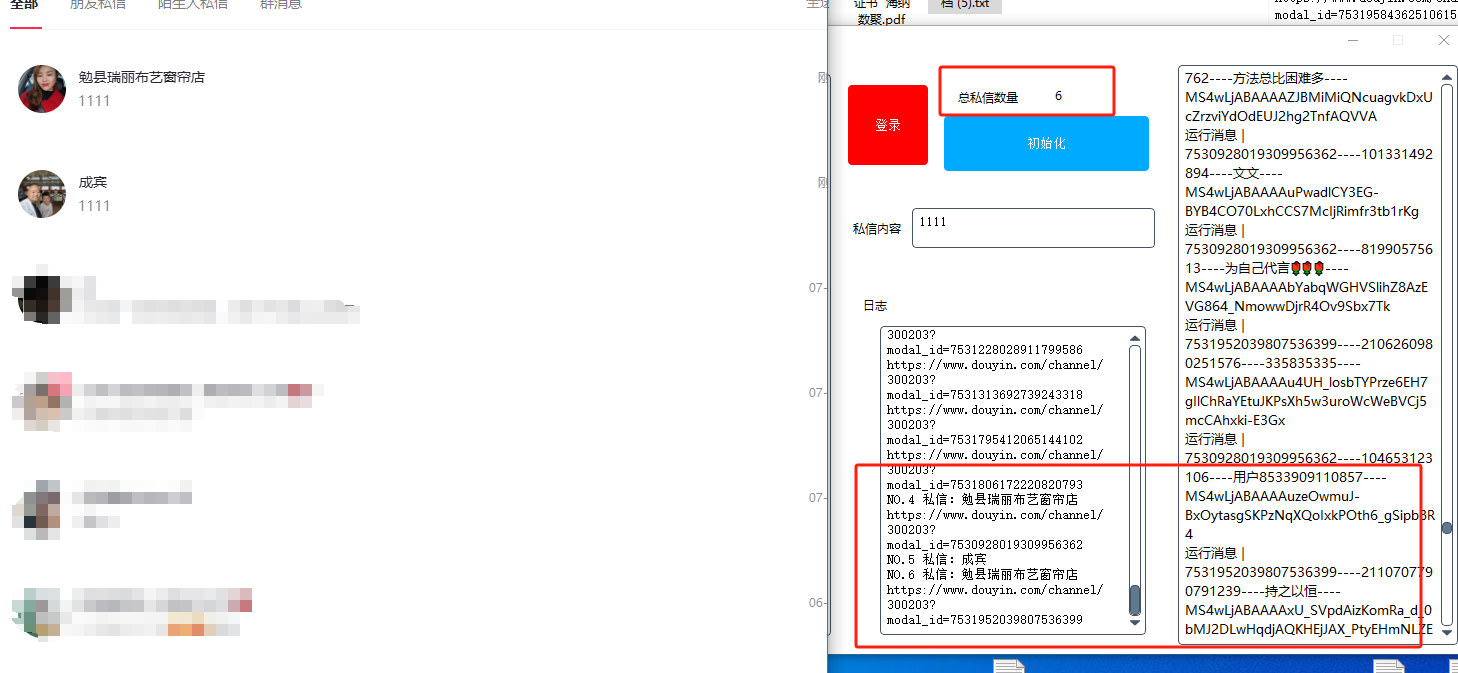Click the 日志 label
Image resolution: width=1458 pixels, height=673 pixels.
[x=875, y=306]
